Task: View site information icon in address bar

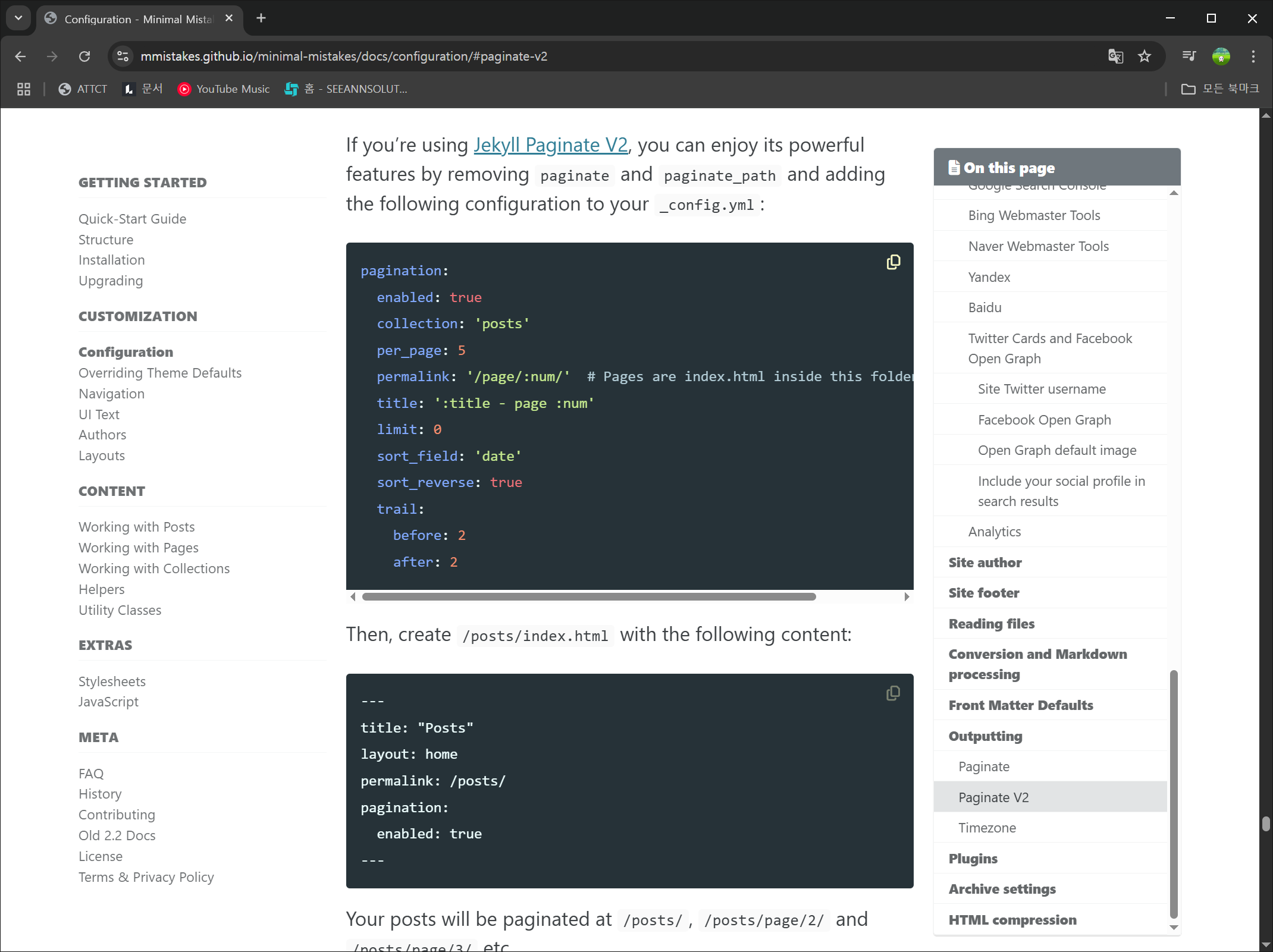Action: (x=123, y=56)
